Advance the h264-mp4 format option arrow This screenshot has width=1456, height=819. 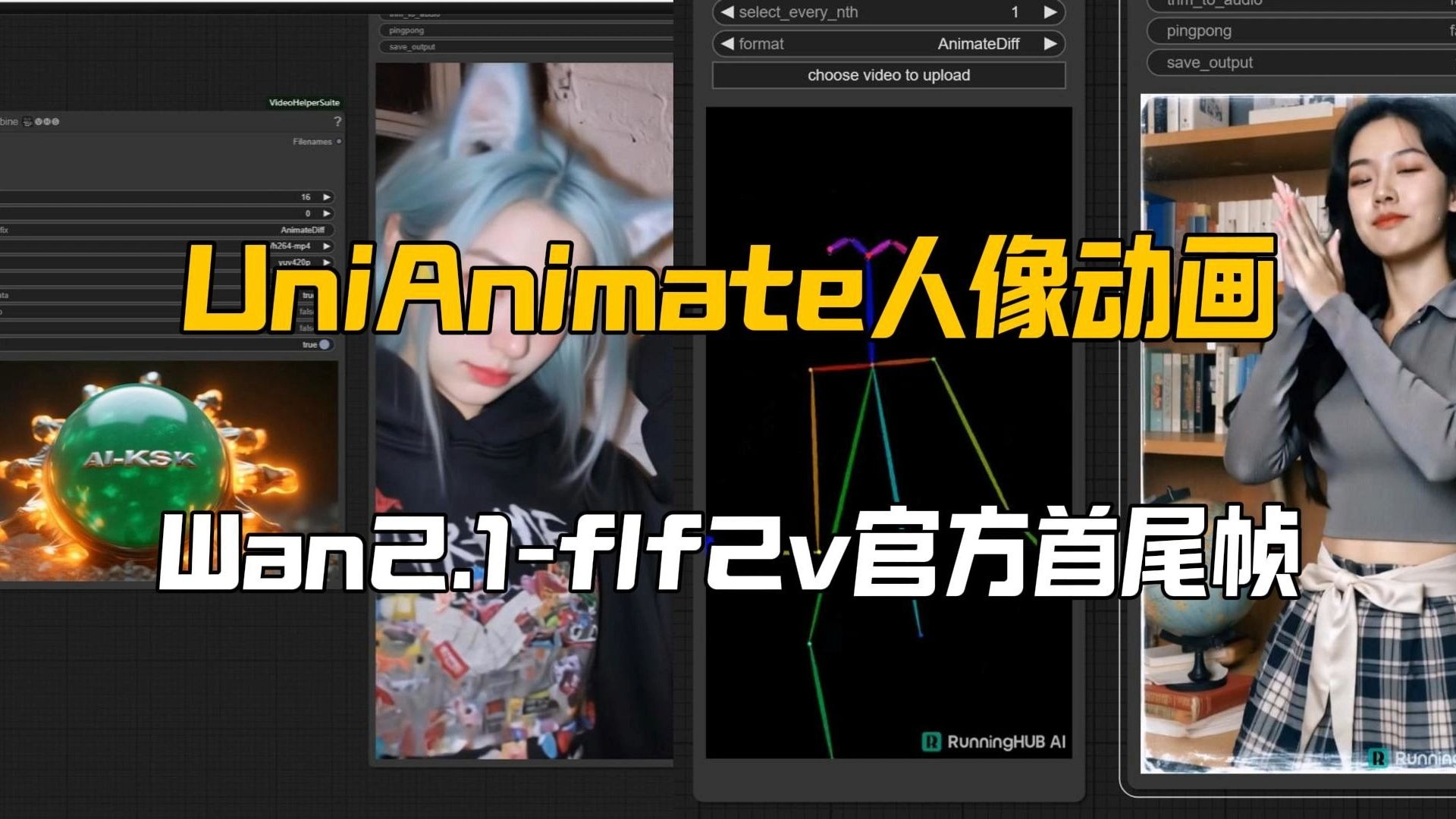pos(327,246)
